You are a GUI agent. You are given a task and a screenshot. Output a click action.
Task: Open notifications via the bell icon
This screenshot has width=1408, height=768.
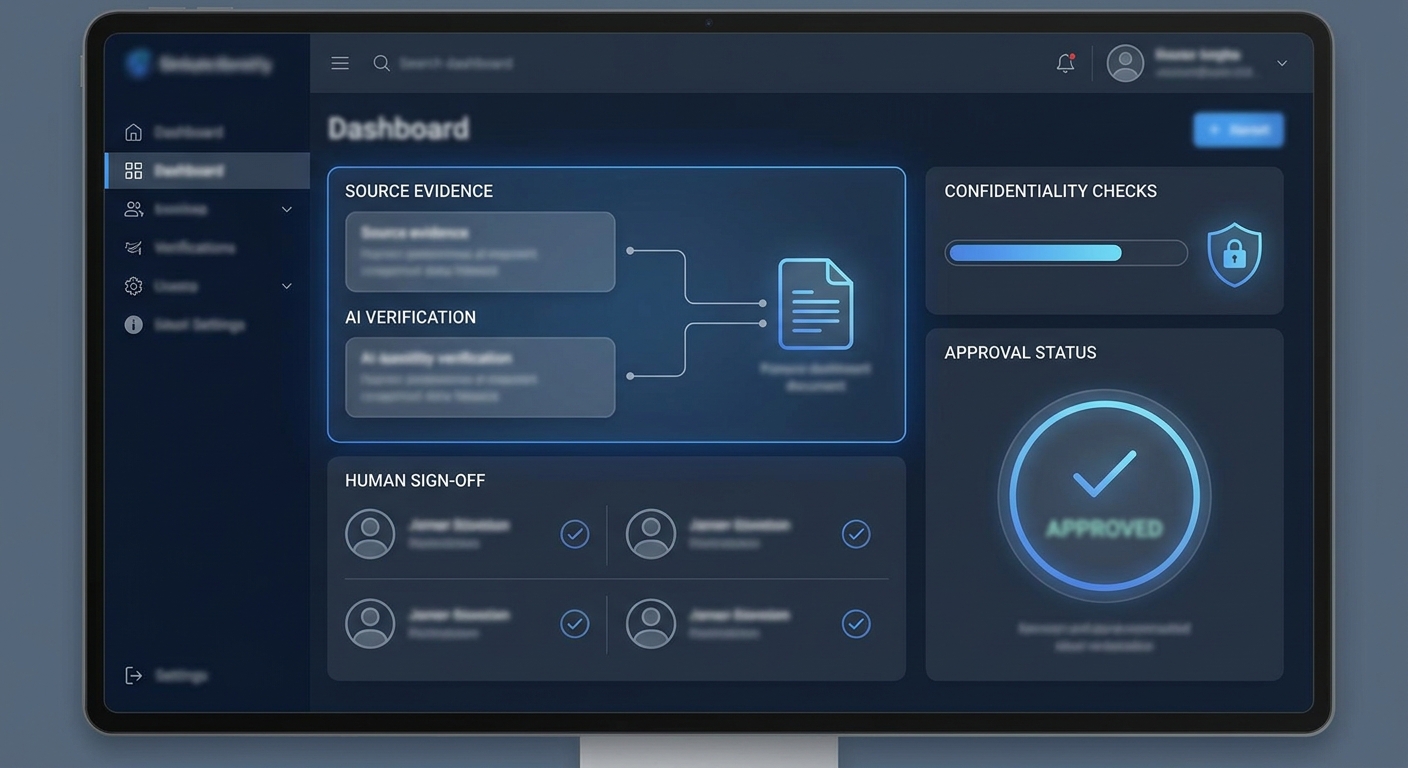tap(1066, 63)
